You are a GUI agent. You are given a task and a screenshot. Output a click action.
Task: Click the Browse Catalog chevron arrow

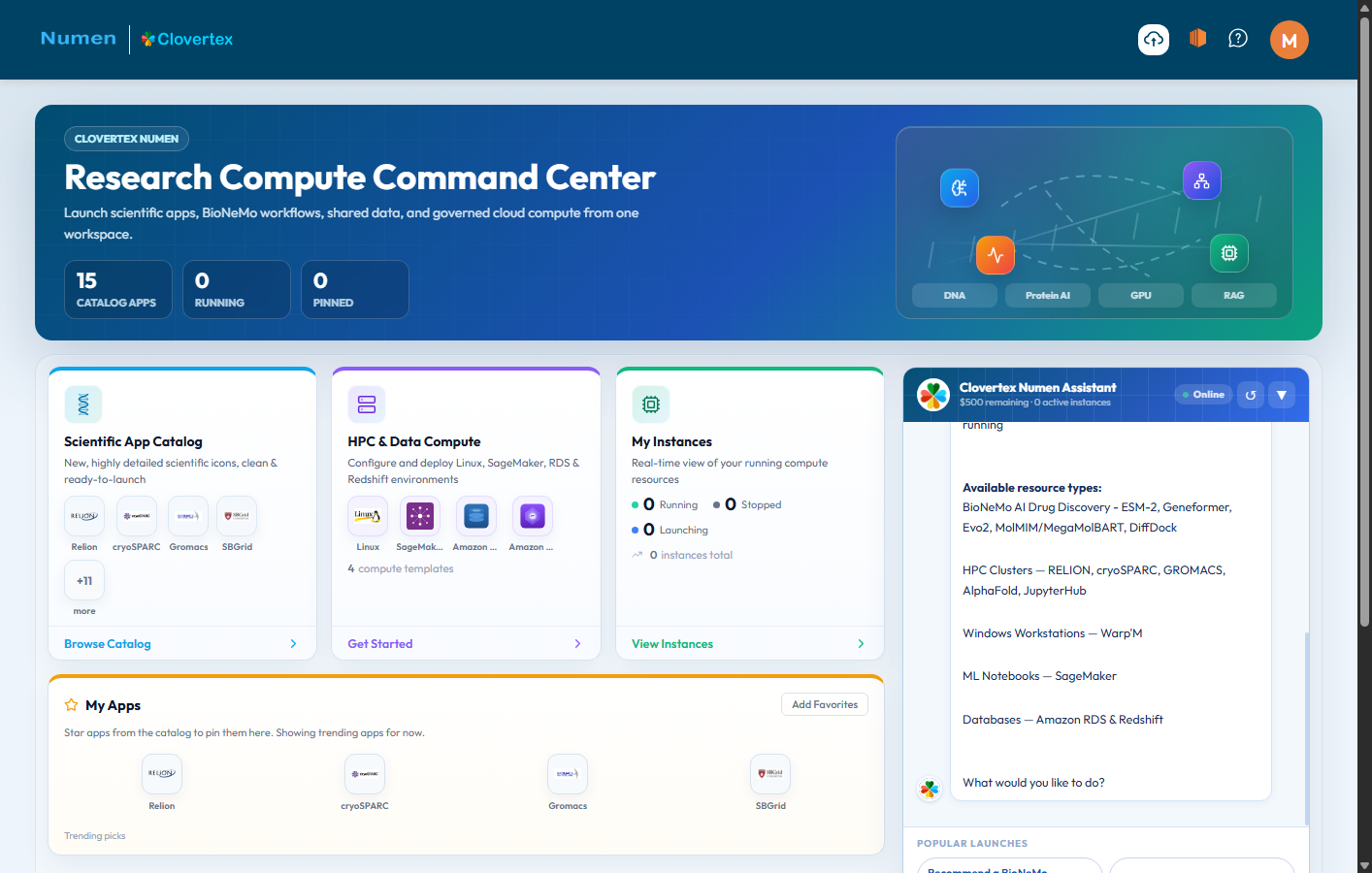coord(294,644)
